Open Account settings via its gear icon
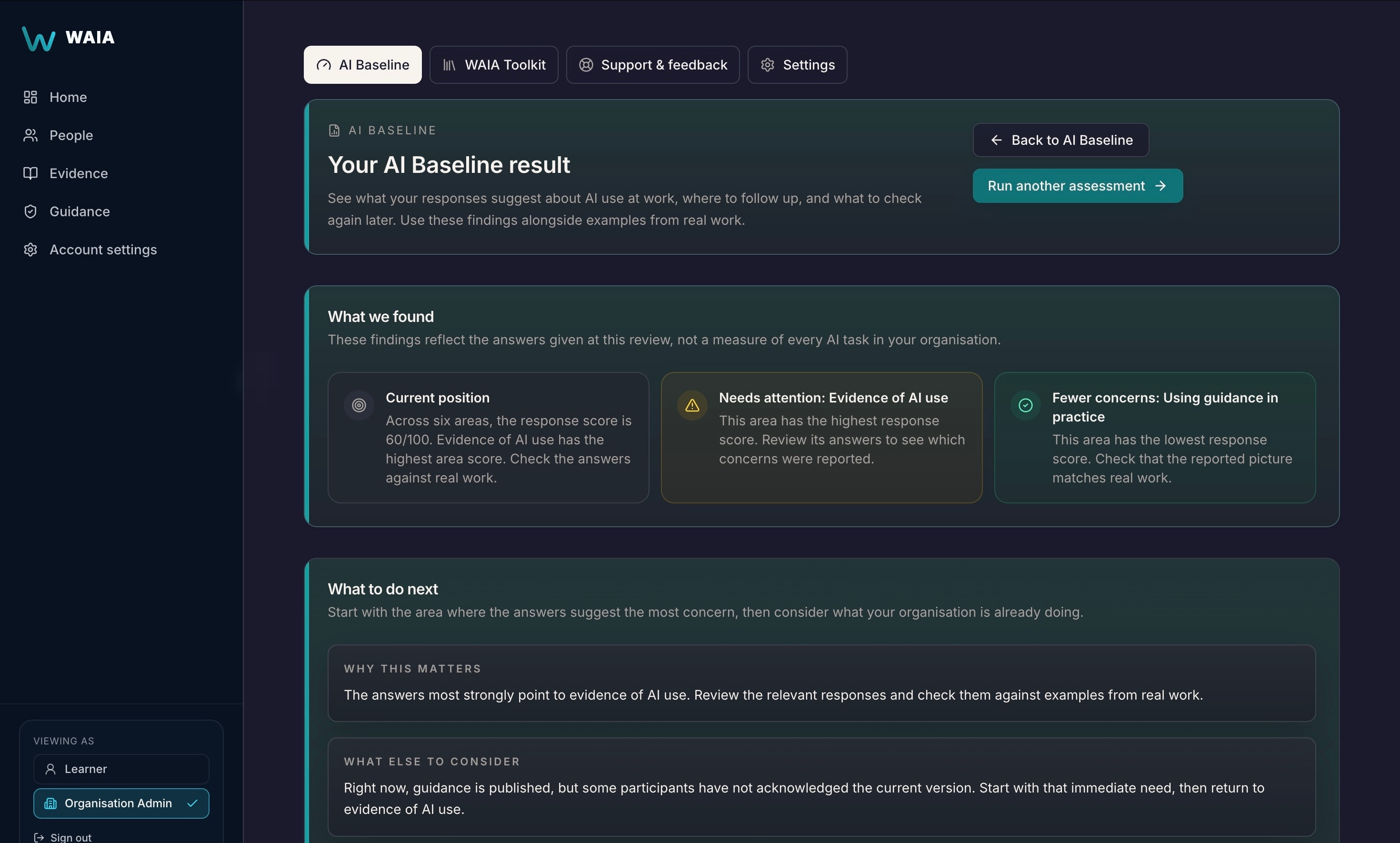1400x843 pixels. tap(30, 250)
